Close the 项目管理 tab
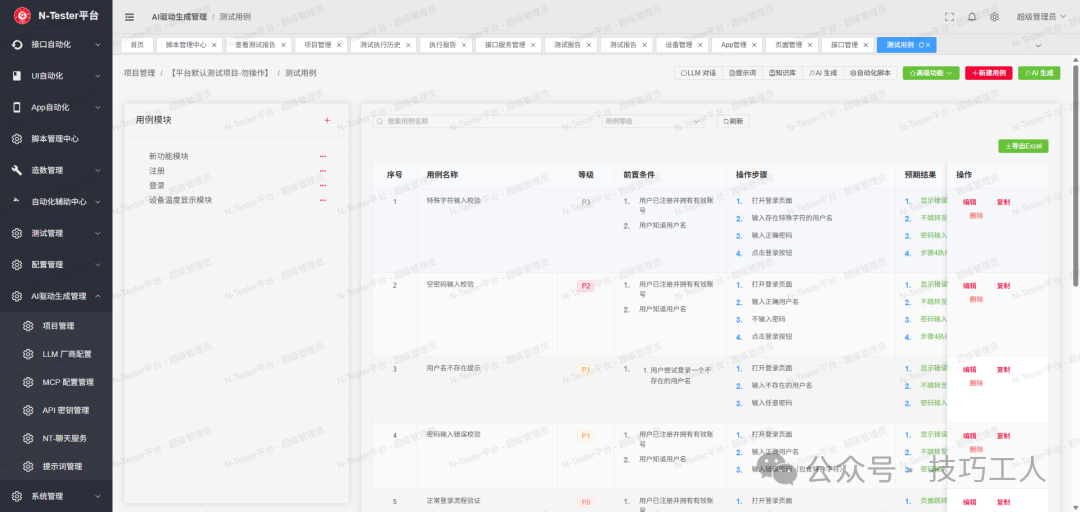1080x512 pixels. (x=339, y=45)
